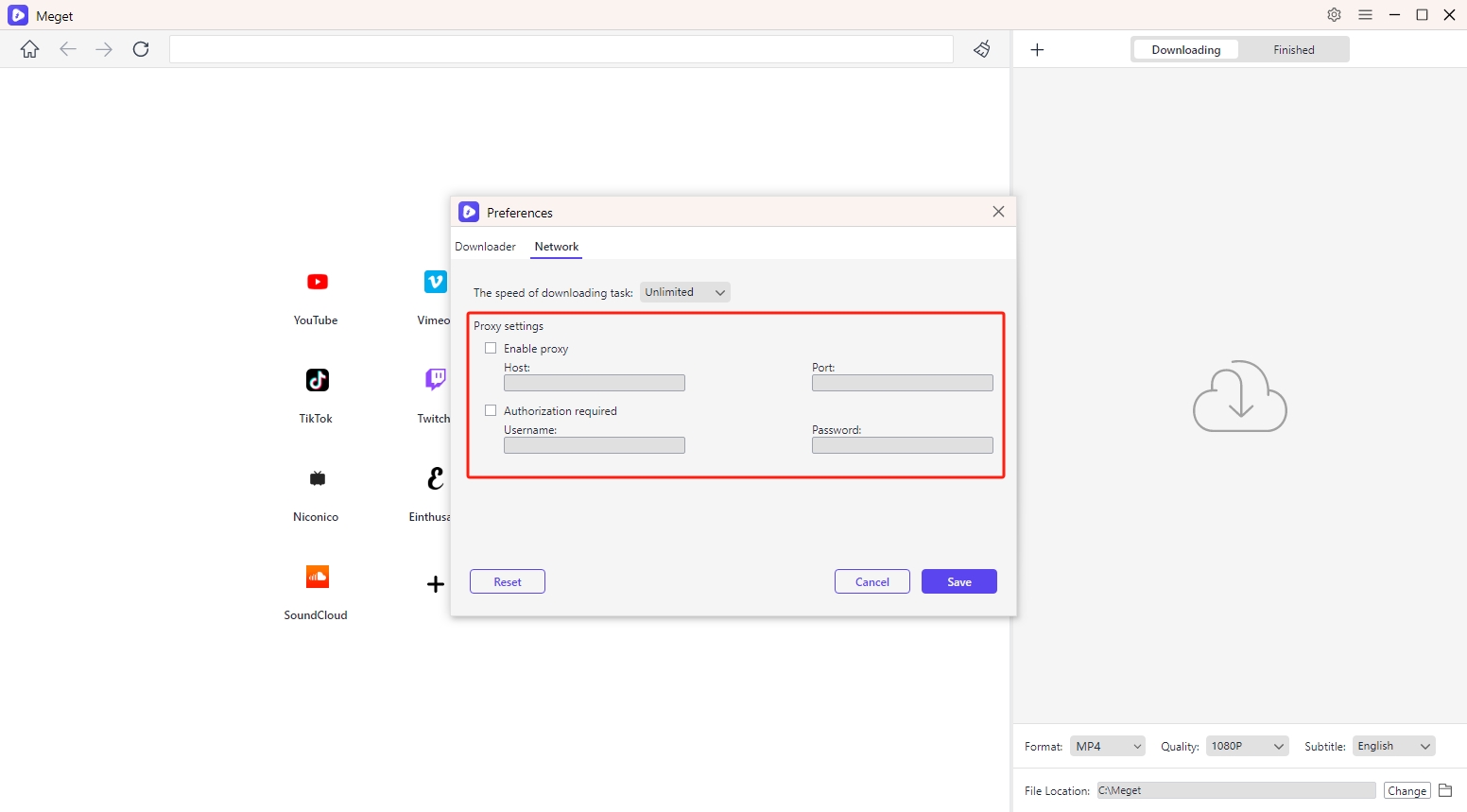Enable proxy checkbox
Image resolution: width=1467 pixels, height=812 pixels.
click(491, 348)
